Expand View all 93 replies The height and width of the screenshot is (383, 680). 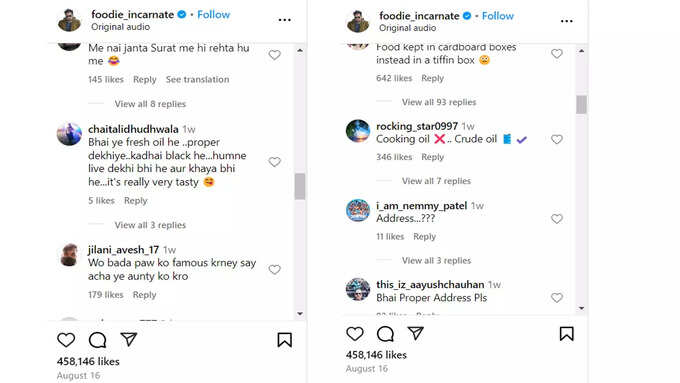coord(439,102)
